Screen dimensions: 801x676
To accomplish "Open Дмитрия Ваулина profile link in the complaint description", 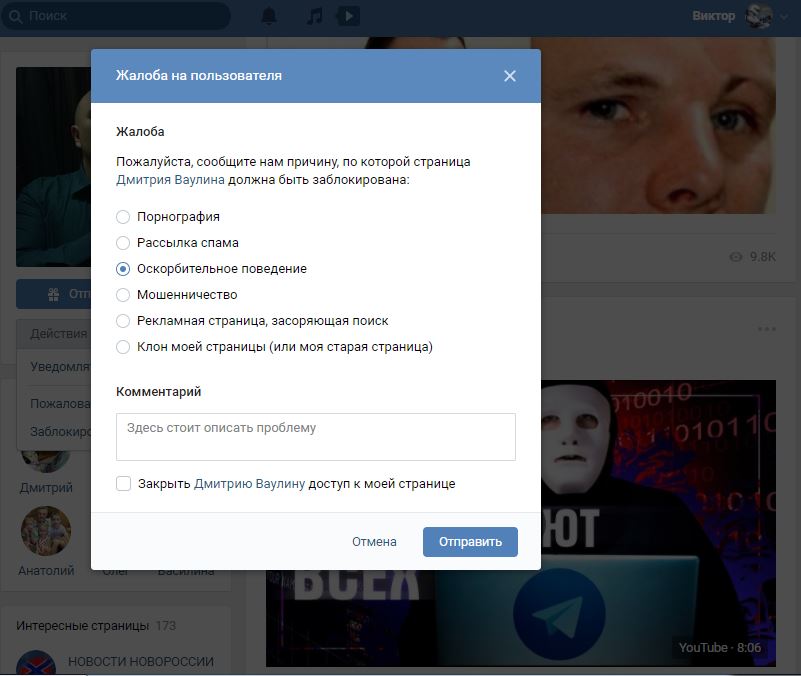I will [x=170, y=180].
